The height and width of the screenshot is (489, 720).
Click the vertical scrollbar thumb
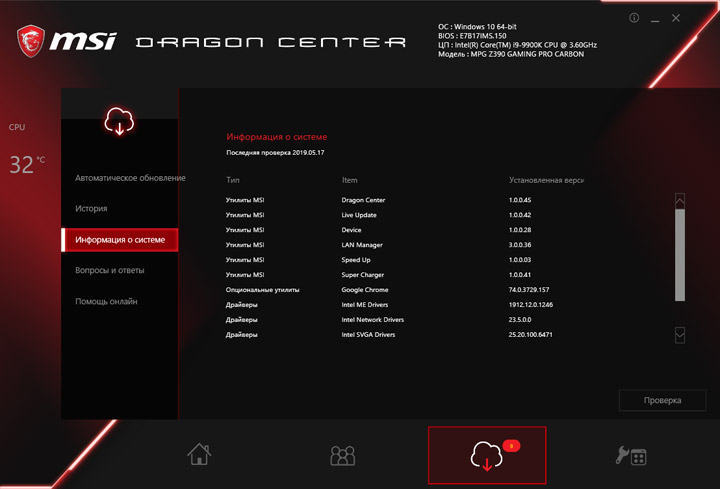point(680,255)
